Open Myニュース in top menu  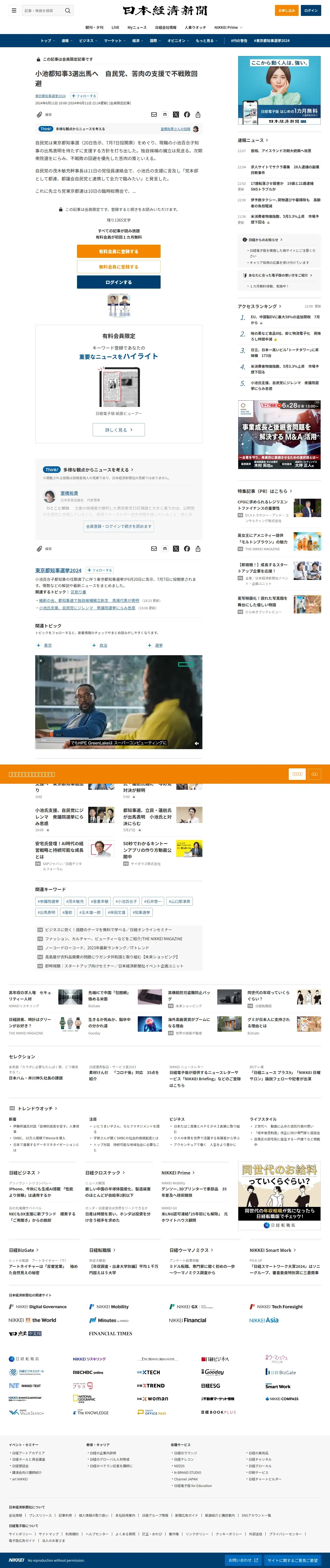coord(137,27)
